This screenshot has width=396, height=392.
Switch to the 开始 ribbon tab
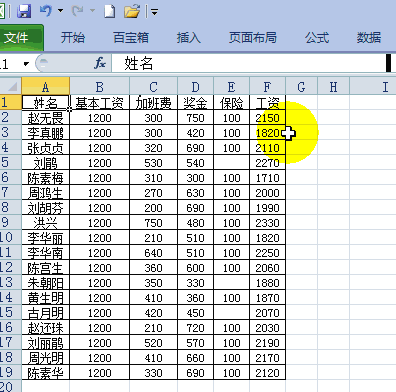pos(73,37)
